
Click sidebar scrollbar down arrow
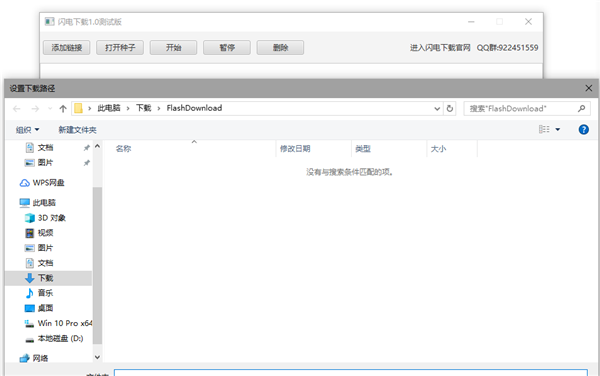click(x=98, y=357)
